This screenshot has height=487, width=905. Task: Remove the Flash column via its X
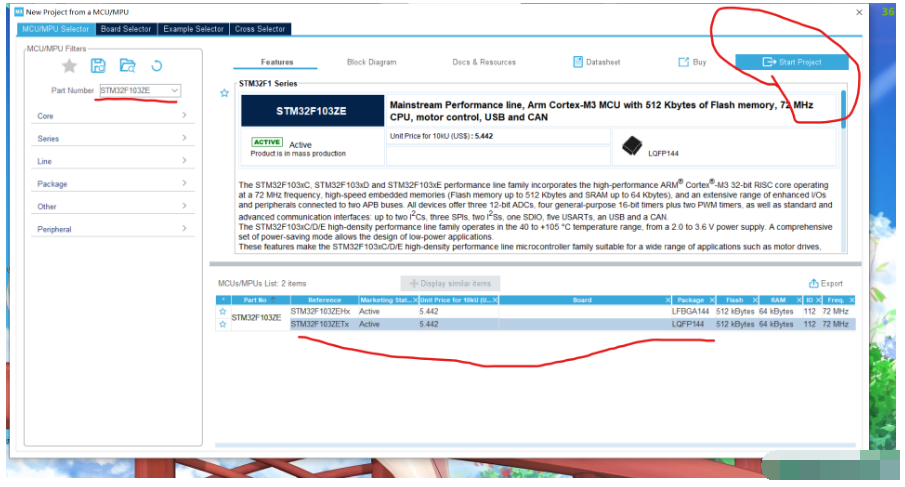point(755,300)
